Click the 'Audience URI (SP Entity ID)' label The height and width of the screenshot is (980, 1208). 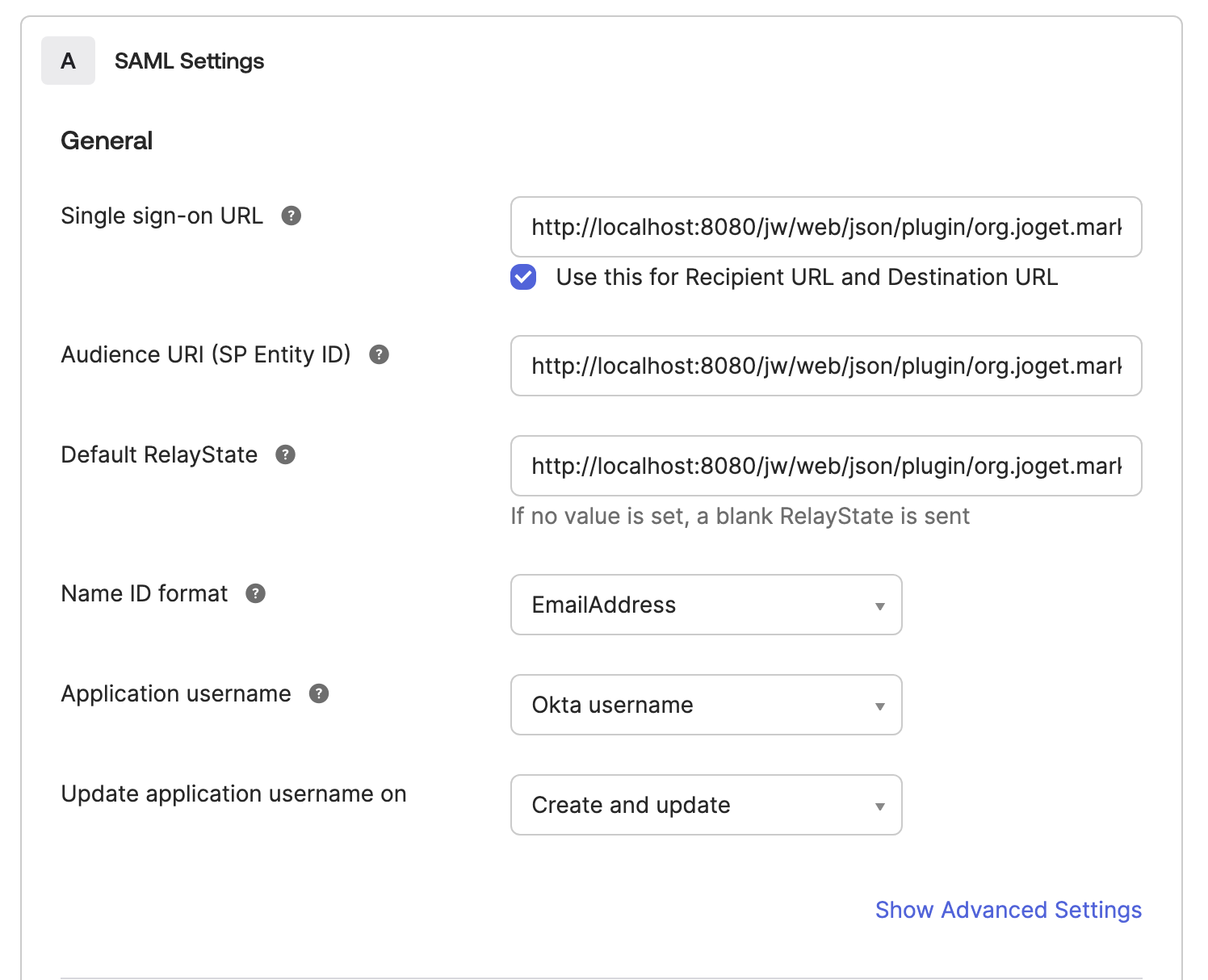click(x=206, y=354)
